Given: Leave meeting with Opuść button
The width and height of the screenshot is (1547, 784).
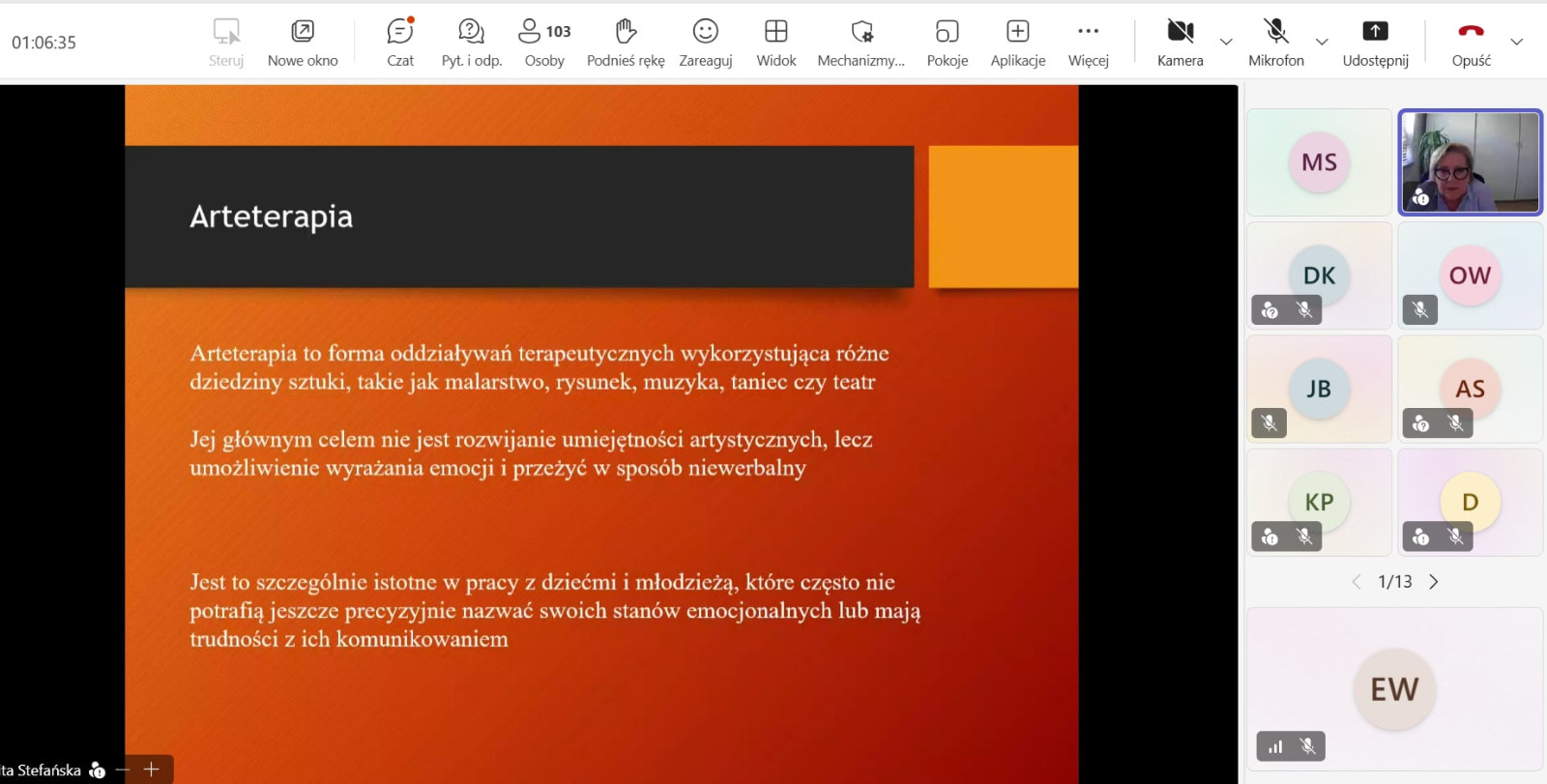Looking at the screenshot, I should [x=1471, y=43].
